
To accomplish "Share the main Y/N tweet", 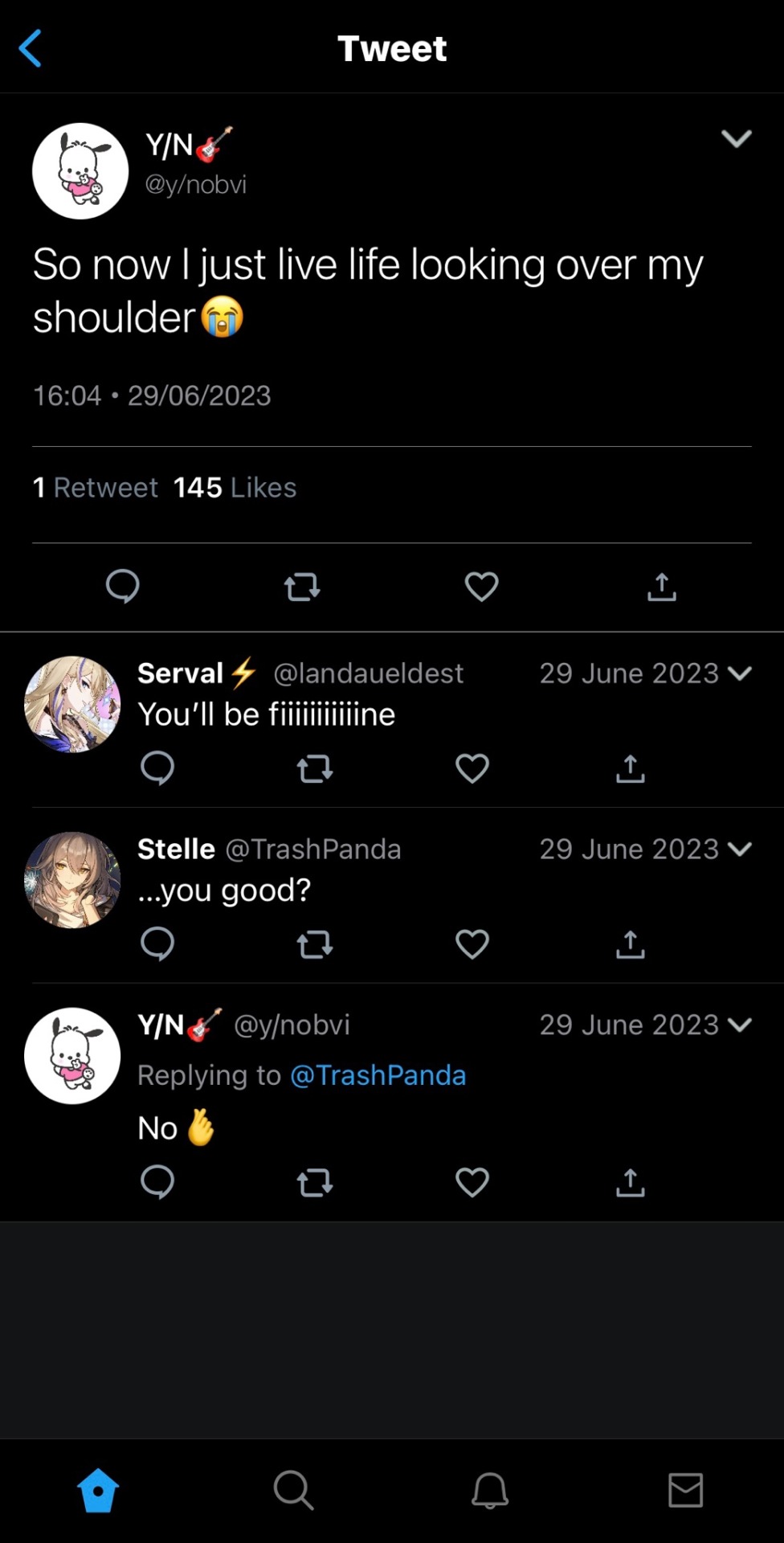I will (x=661, y=587).
